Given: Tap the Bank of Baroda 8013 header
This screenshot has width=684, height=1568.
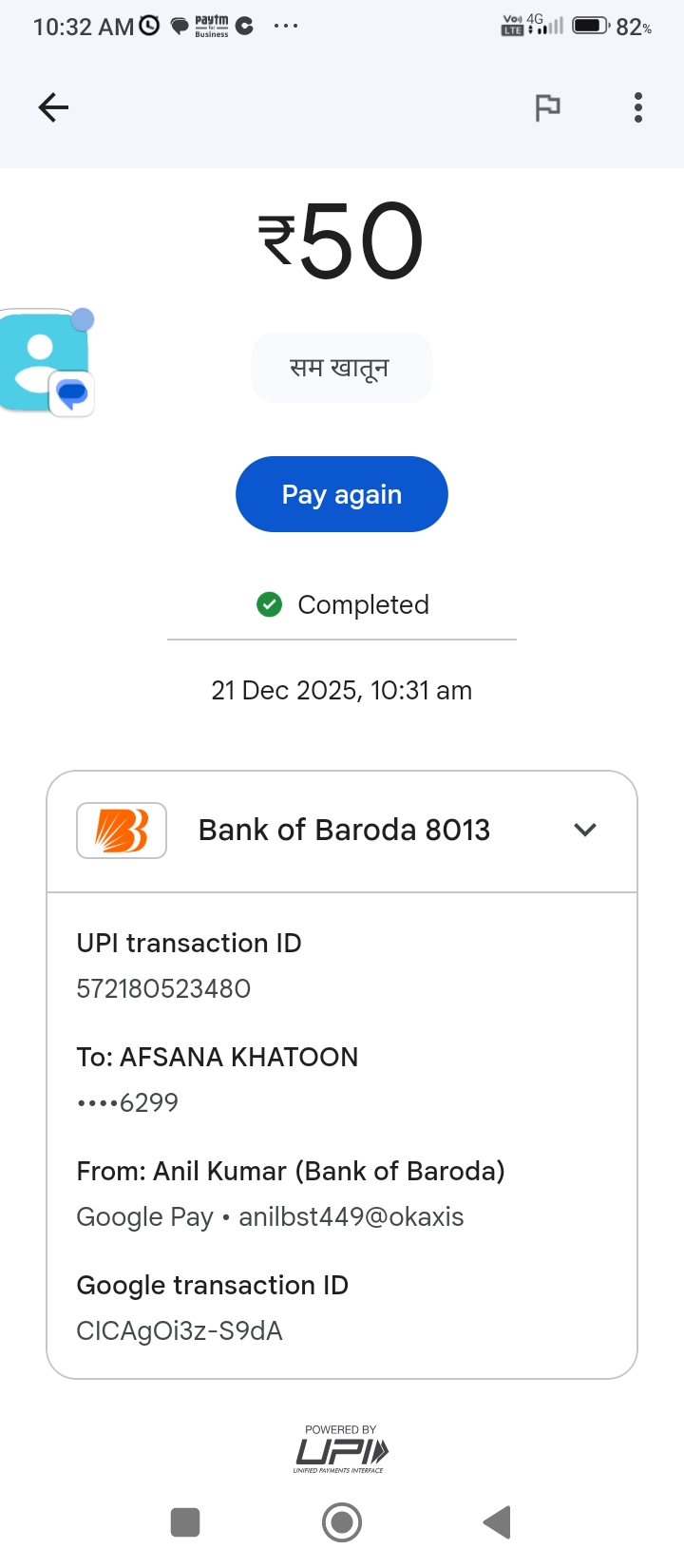Looking at the screenshot, I should [344, 831].
